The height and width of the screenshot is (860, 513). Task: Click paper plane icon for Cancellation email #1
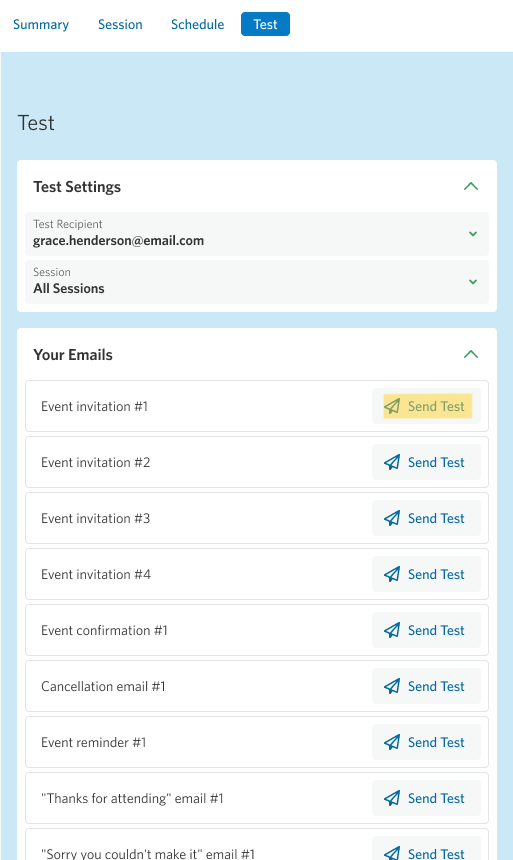pyautogui.click(x=392, y=686)
